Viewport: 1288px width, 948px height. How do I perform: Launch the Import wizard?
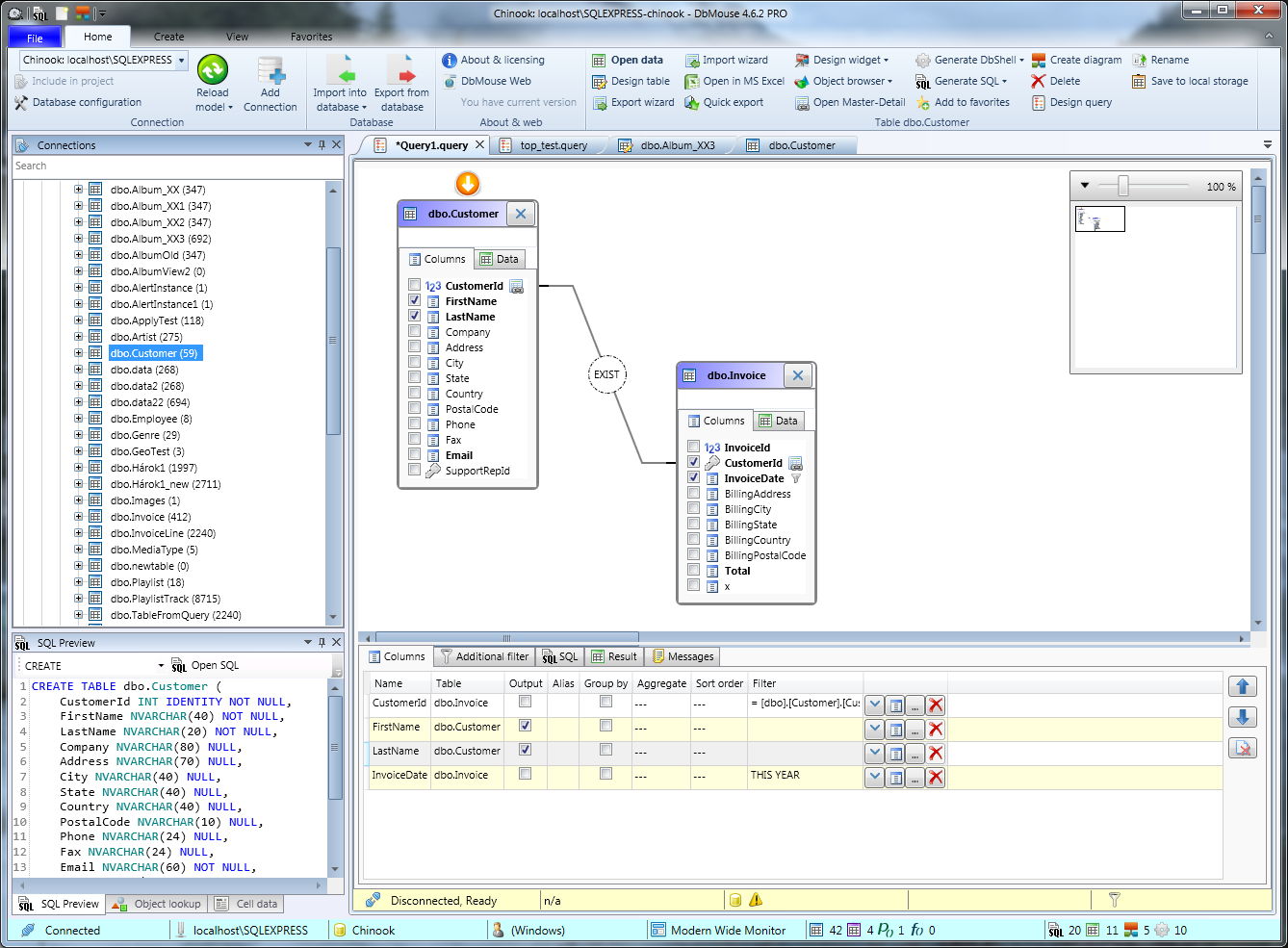[x=726, y=60]
